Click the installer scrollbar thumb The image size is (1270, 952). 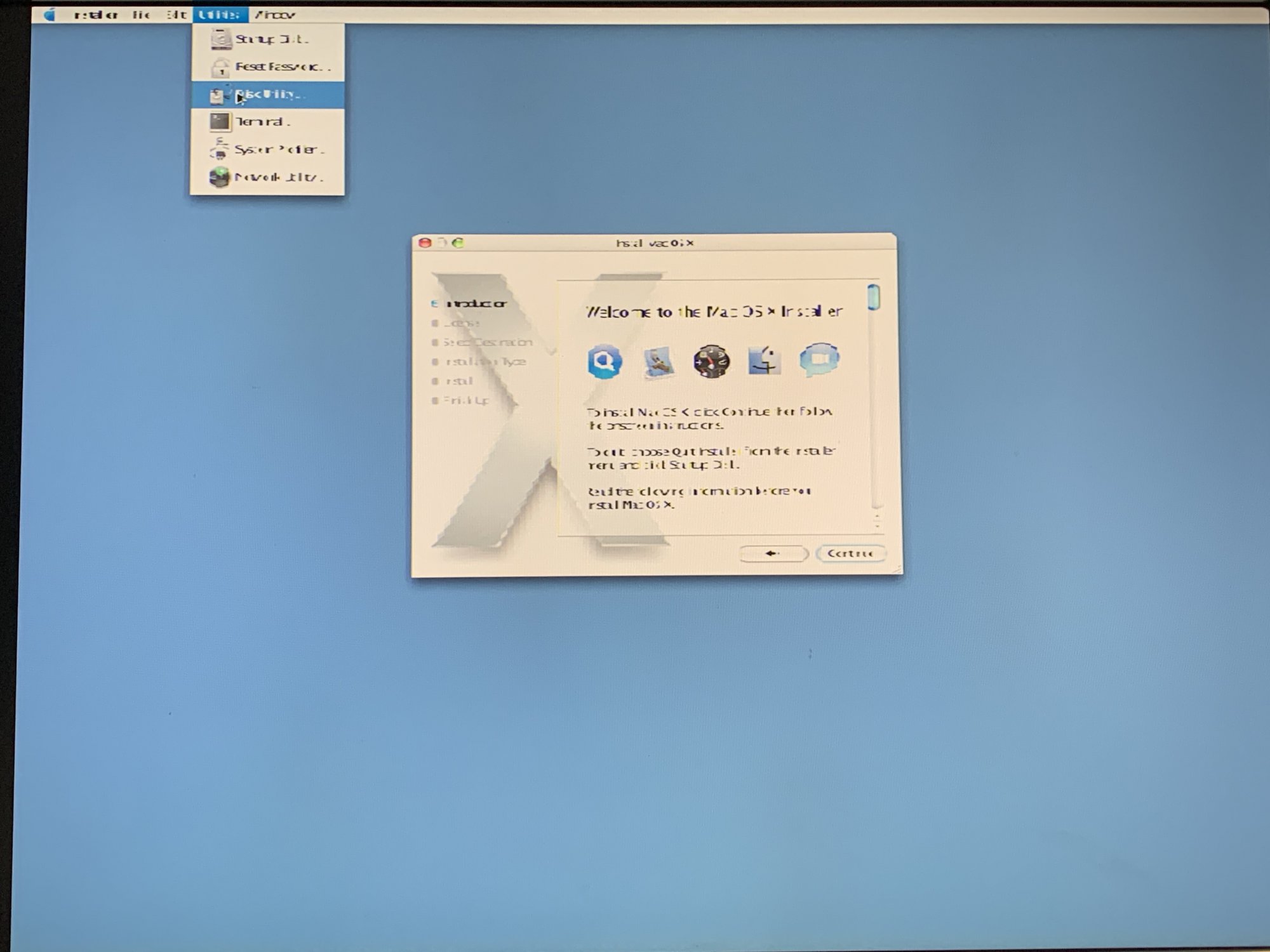coord(874,297)
